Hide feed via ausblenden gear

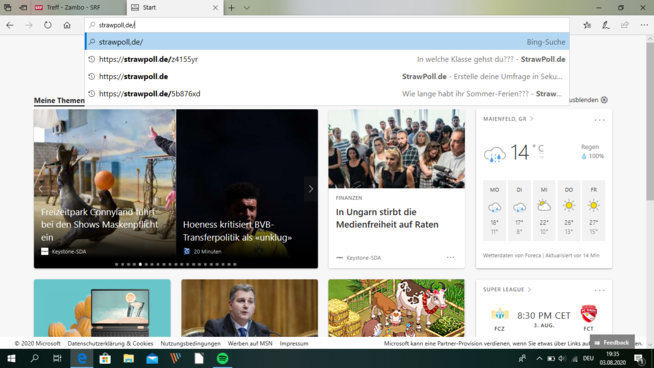[604, 100]
